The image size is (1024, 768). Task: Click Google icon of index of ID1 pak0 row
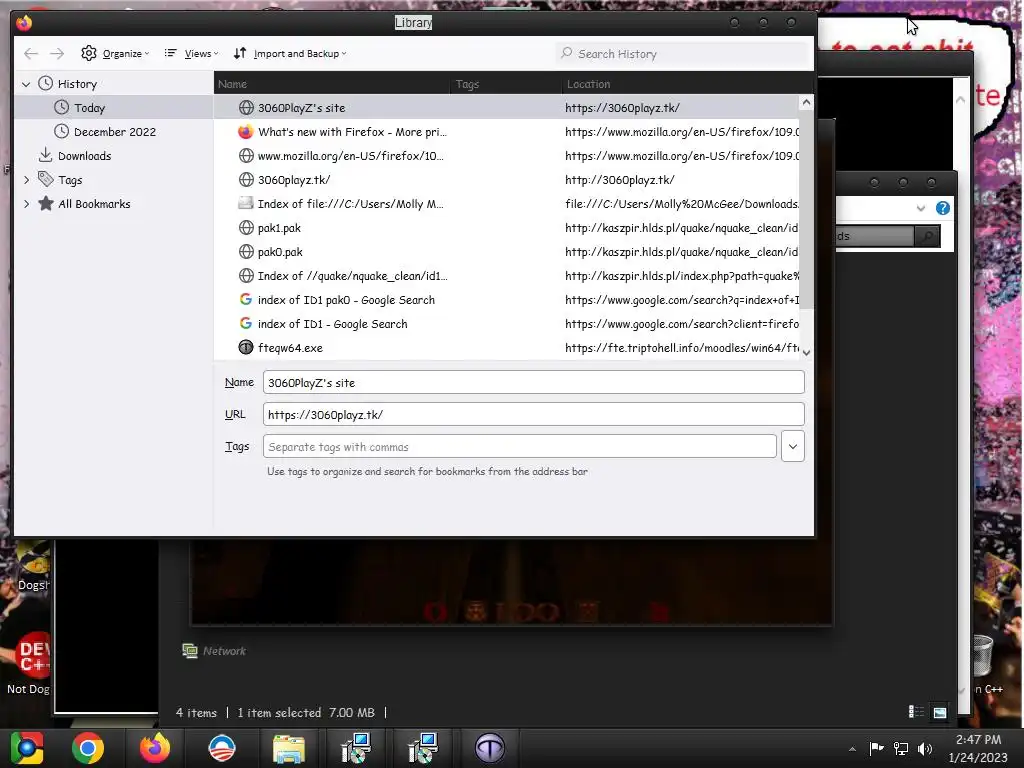coord(246,300)
